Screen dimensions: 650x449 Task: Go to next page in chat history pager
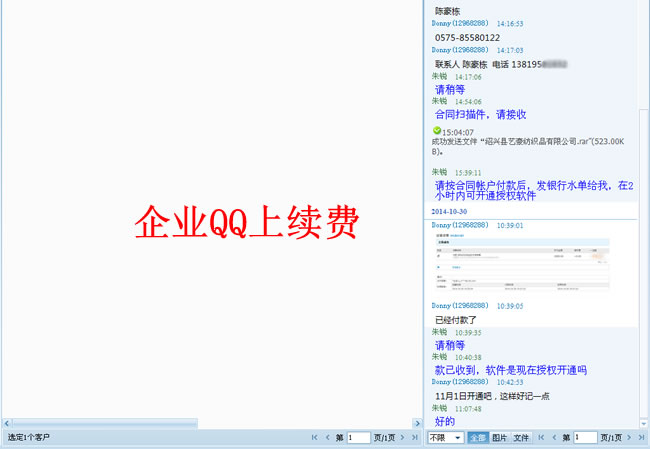(x=629, y=437)
